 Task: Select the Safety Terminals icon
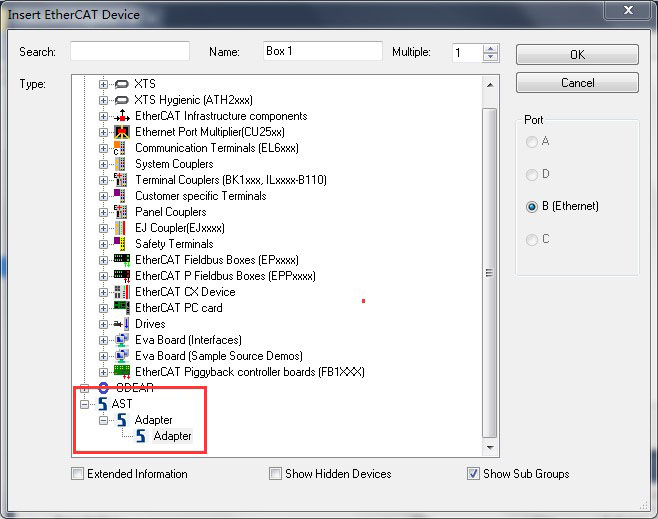[x=120, y=244]
